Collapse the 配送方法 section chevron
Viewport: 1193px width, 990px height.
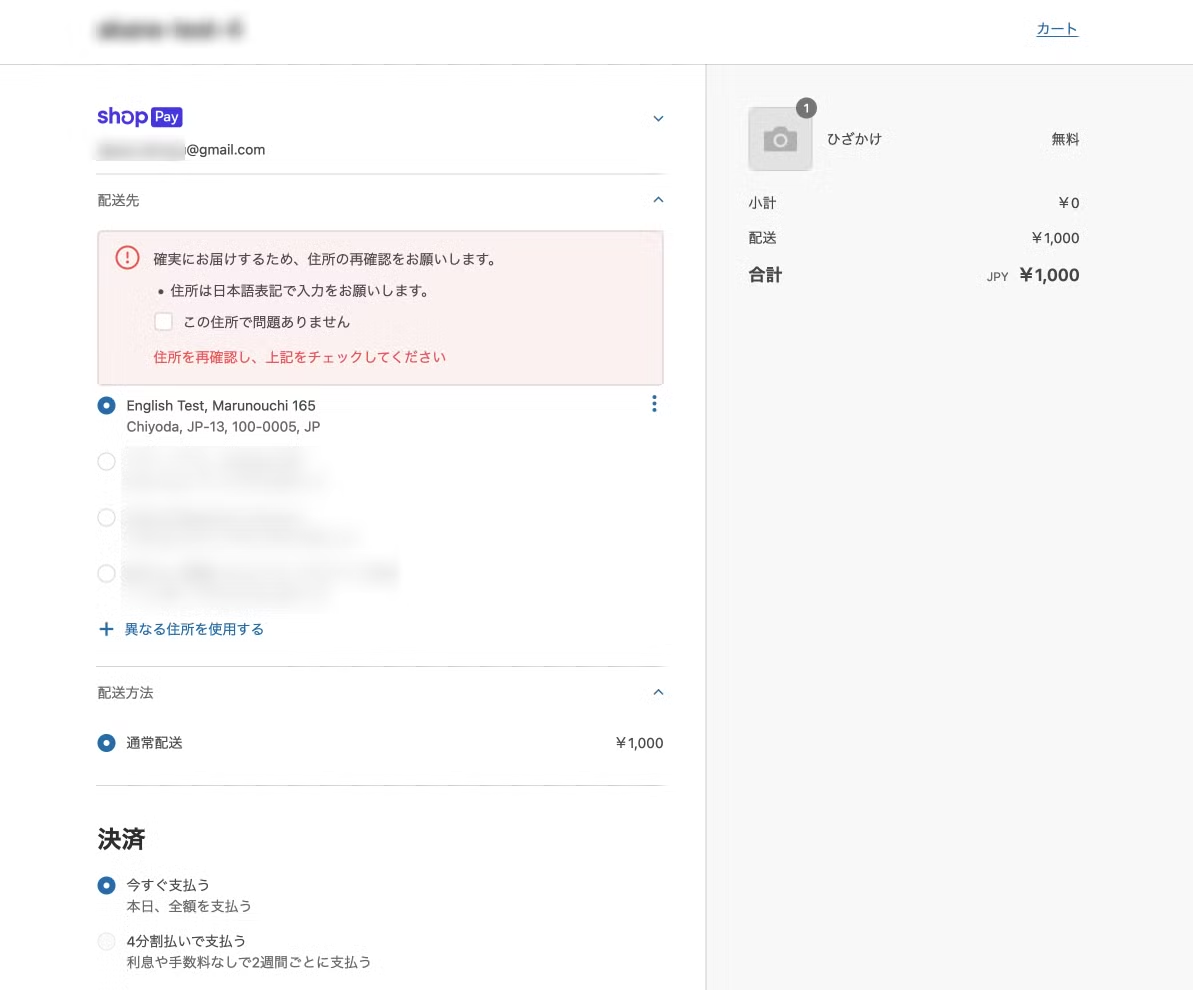658,692
